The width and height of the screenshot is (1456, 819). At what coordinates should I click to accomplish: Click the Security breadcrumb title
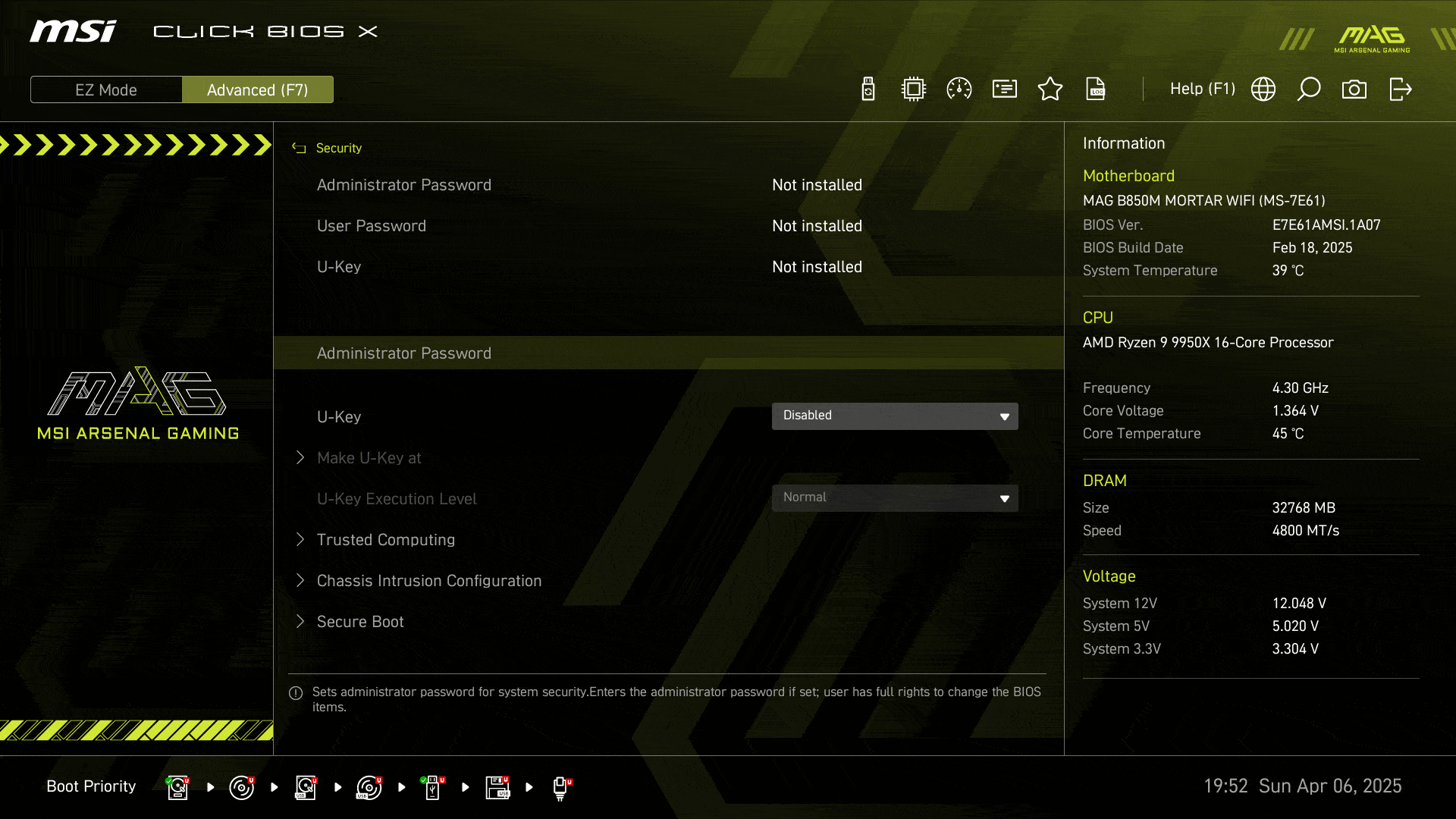tap(339, 148)
